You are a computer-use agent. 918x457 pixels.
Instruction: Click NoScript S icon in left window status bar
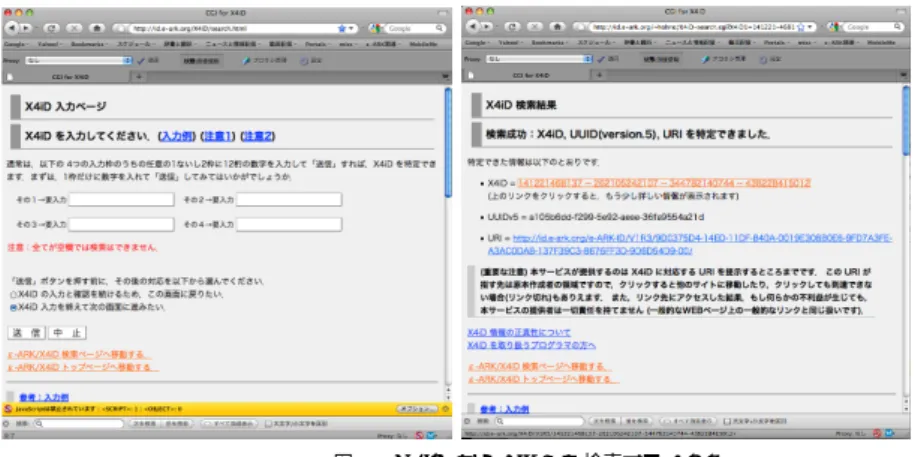point(420,435)
